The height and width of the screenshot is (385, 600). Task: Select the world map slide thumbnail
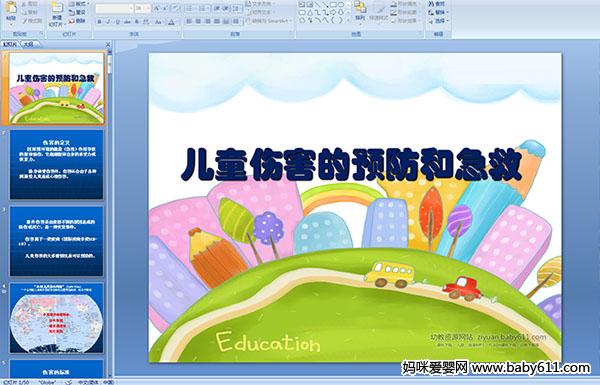coord(56,318)
